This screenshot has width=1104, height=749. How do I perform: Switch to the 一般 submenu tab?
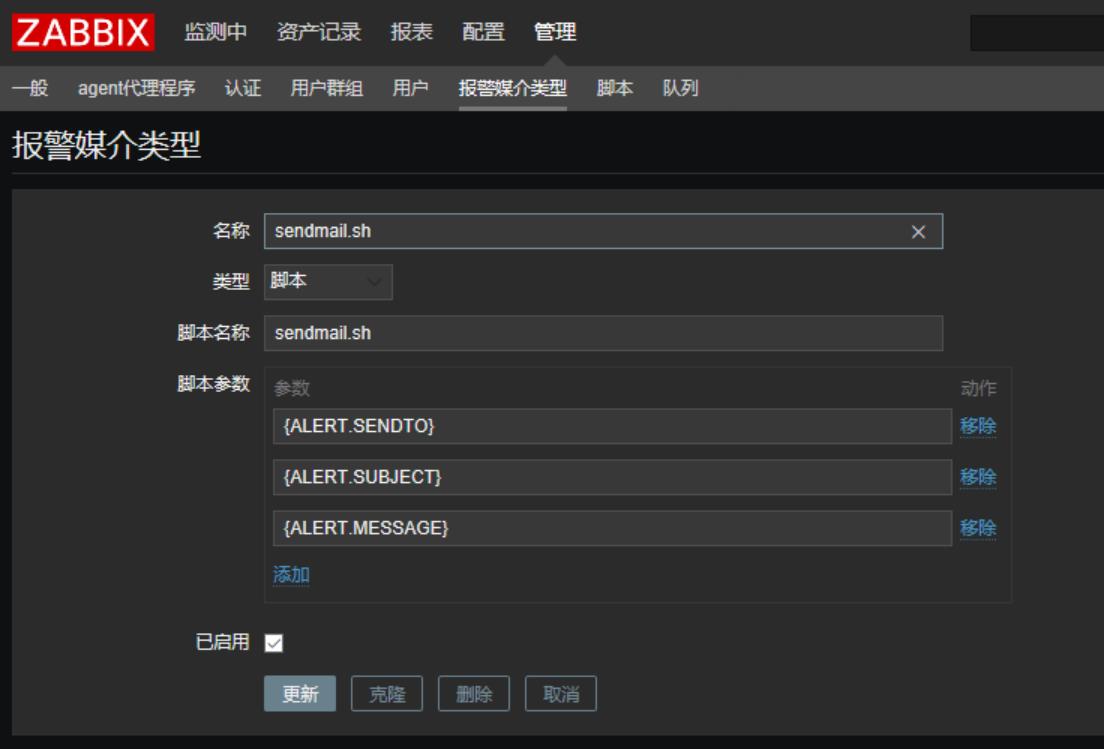pos(30,88)
